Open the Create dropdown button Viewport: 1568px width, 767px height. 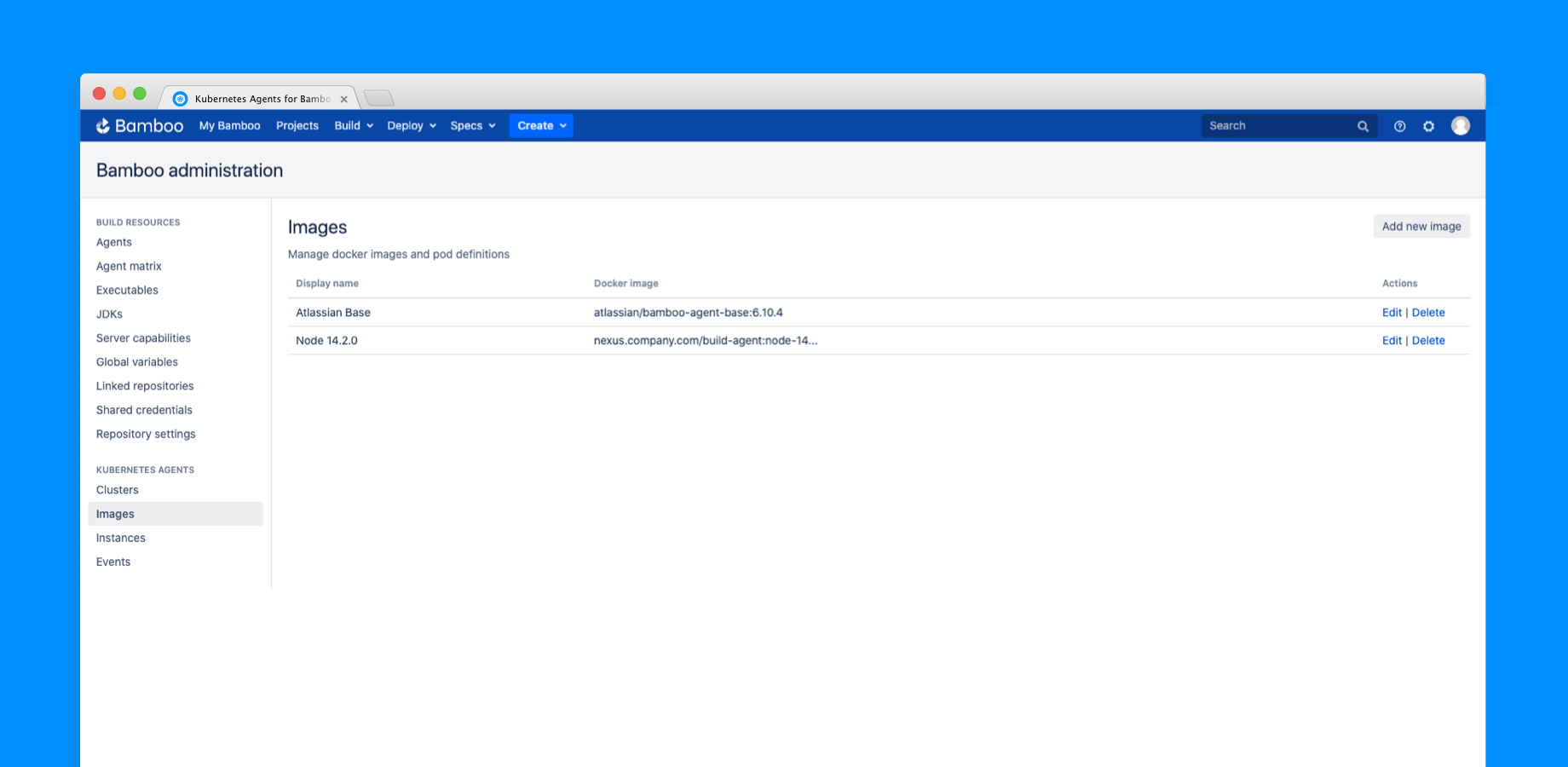(541, 125)
